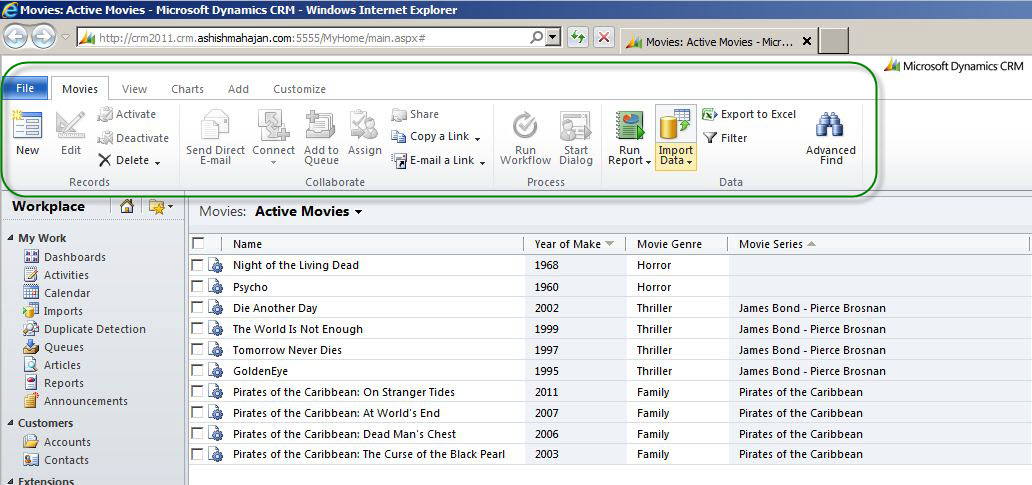Viewport: 1032px width, 485px height.
Task: Open Accounts under Customers
Action: (57, 442)
